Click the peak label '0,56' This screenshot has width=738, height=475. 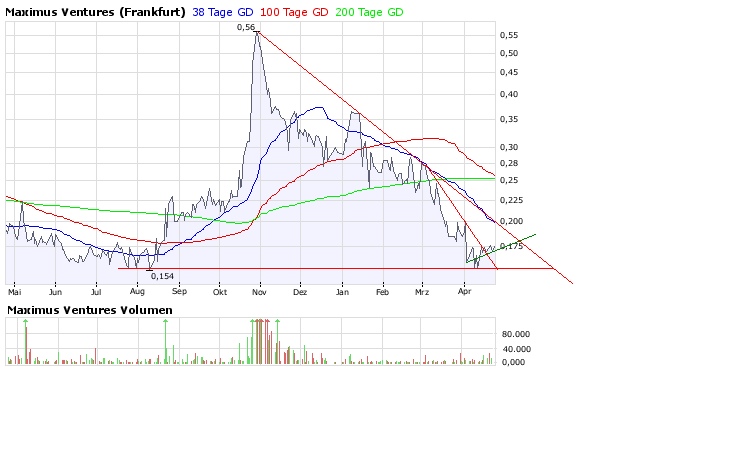(246, 27)
